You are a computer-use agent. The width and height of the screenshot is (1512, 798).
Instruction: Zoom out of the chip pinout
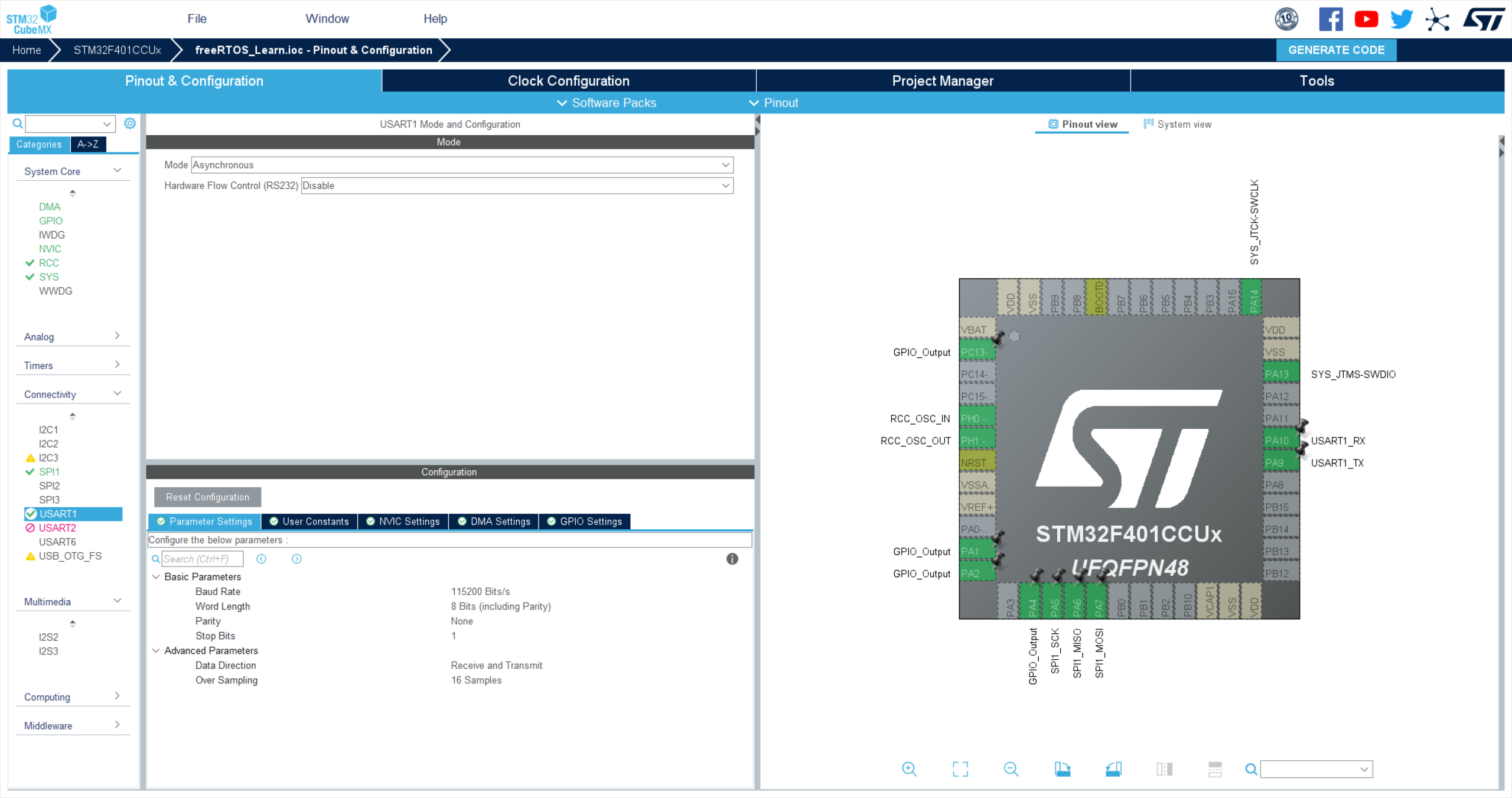coord(1011,769)
